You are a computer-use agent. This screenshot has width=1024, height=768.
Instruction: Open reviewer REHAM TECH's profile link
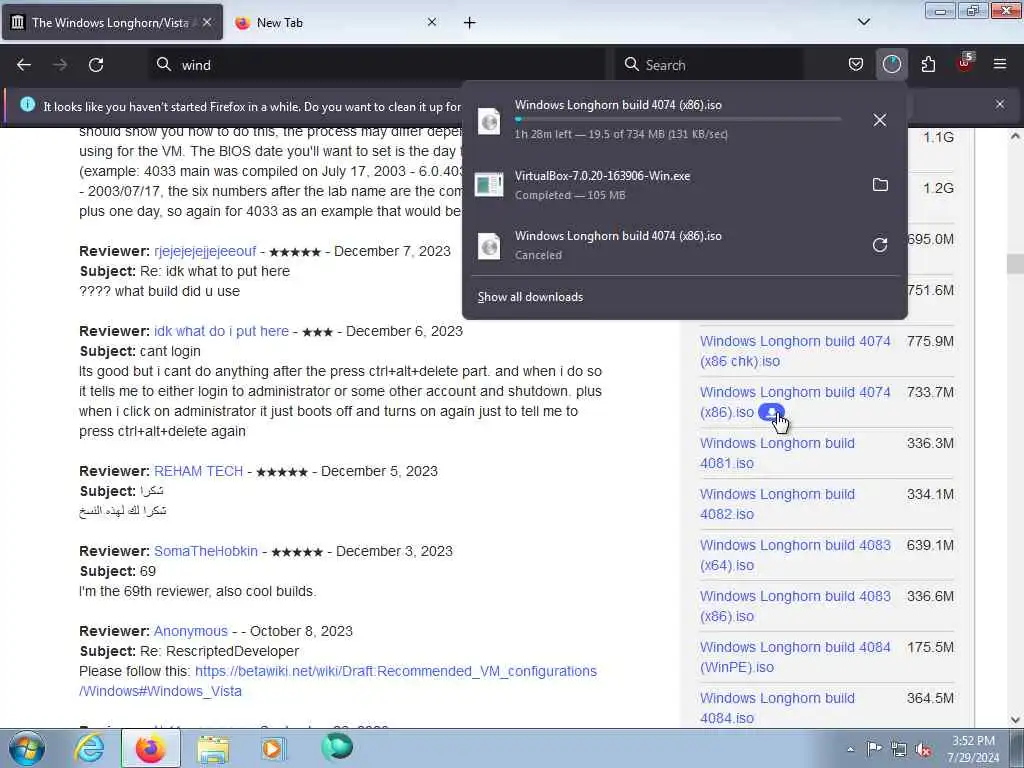[199, 471]
